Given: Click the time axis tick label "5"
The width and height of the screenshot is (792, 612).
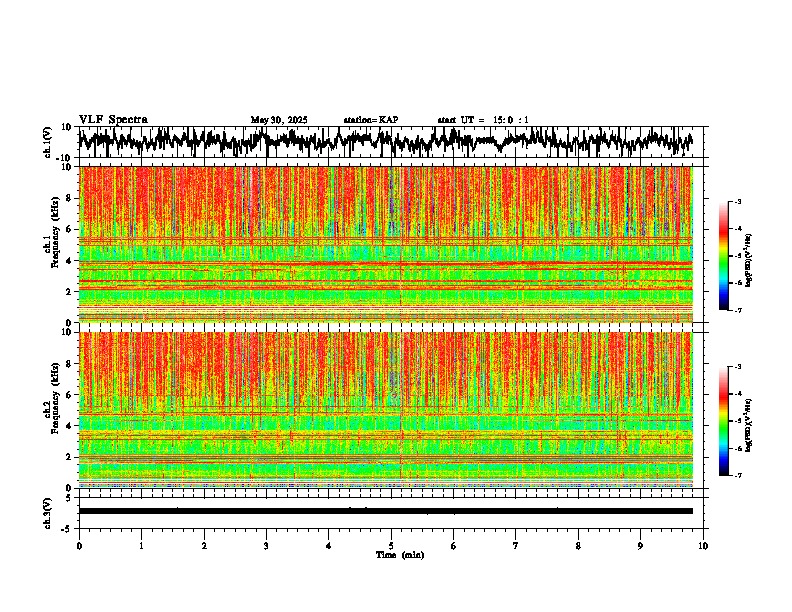Looking at the screenshot, I should click(391, 546).
